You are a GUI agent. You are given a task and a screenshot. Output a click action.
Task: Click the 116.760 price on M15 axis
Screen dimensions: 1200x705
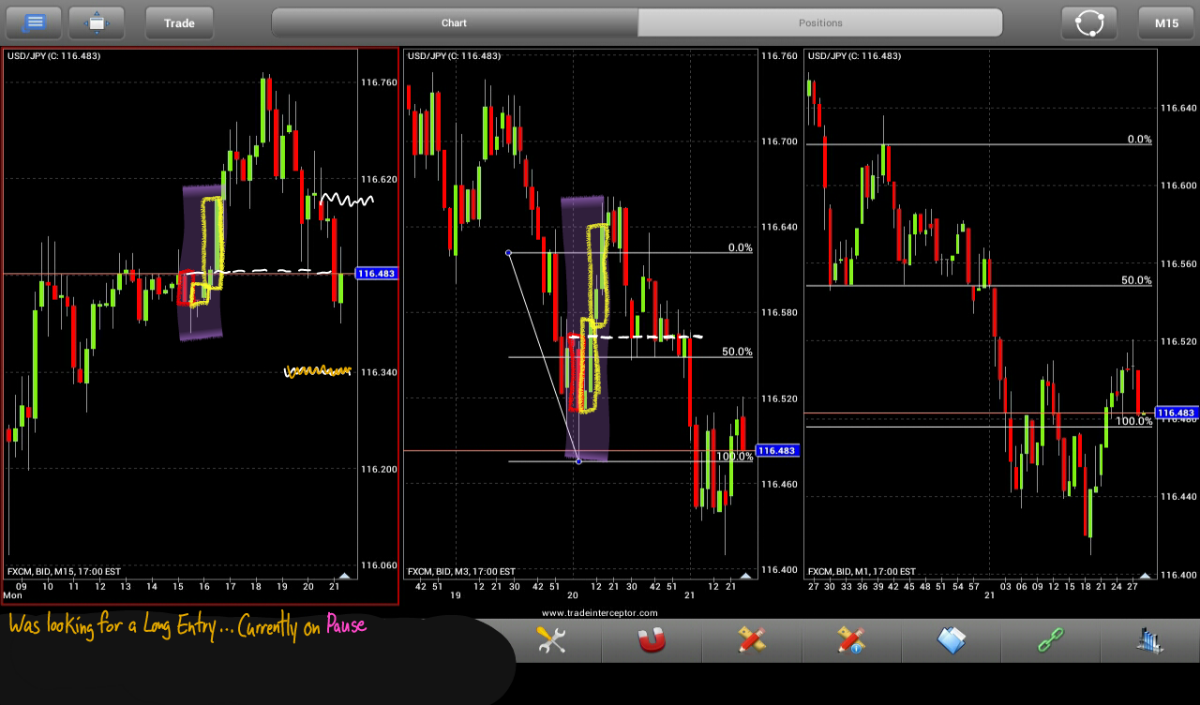[379, 83]
